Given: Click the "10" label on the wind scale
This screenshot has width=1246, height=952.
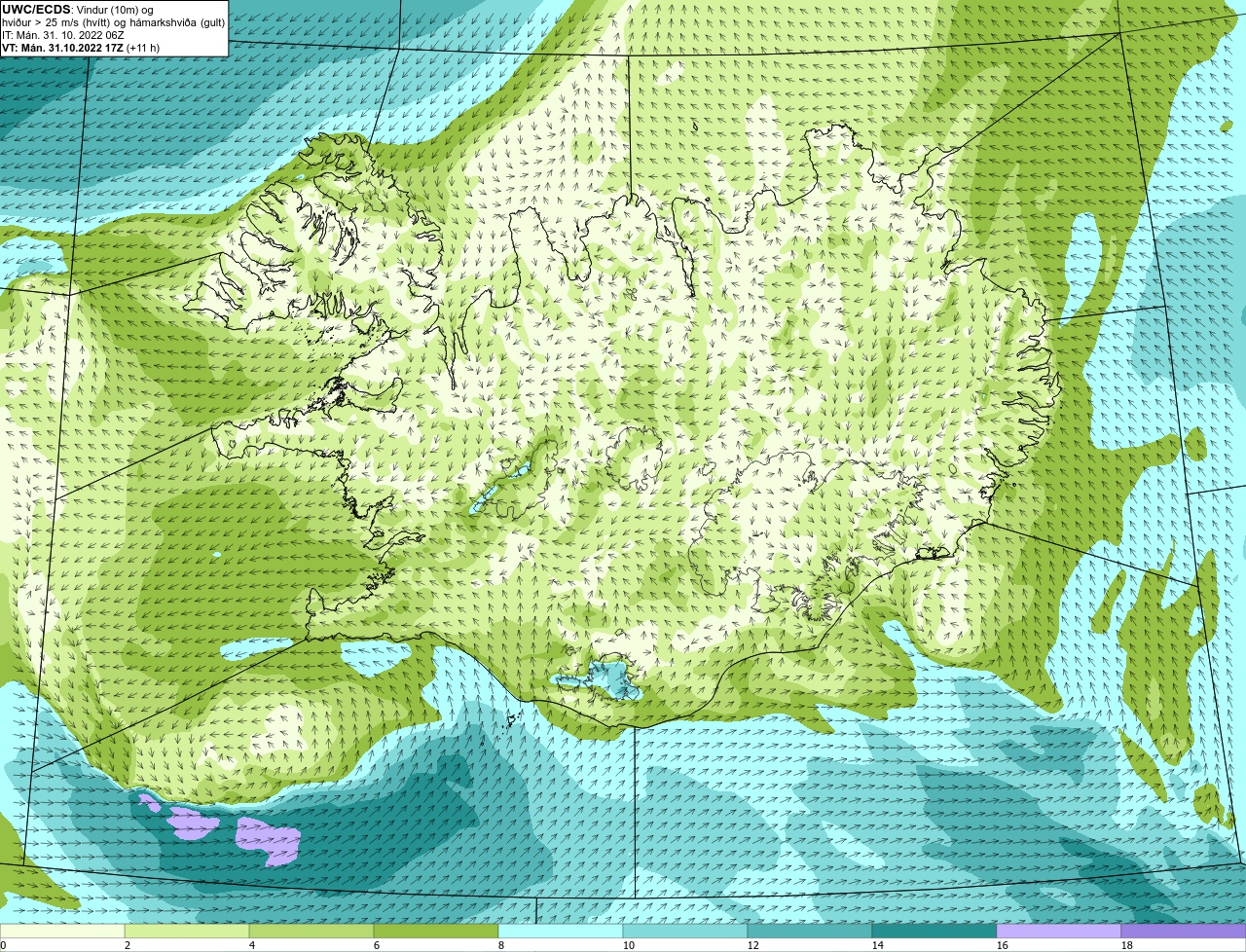Looking at the screenshot, I should coord(629,945).
